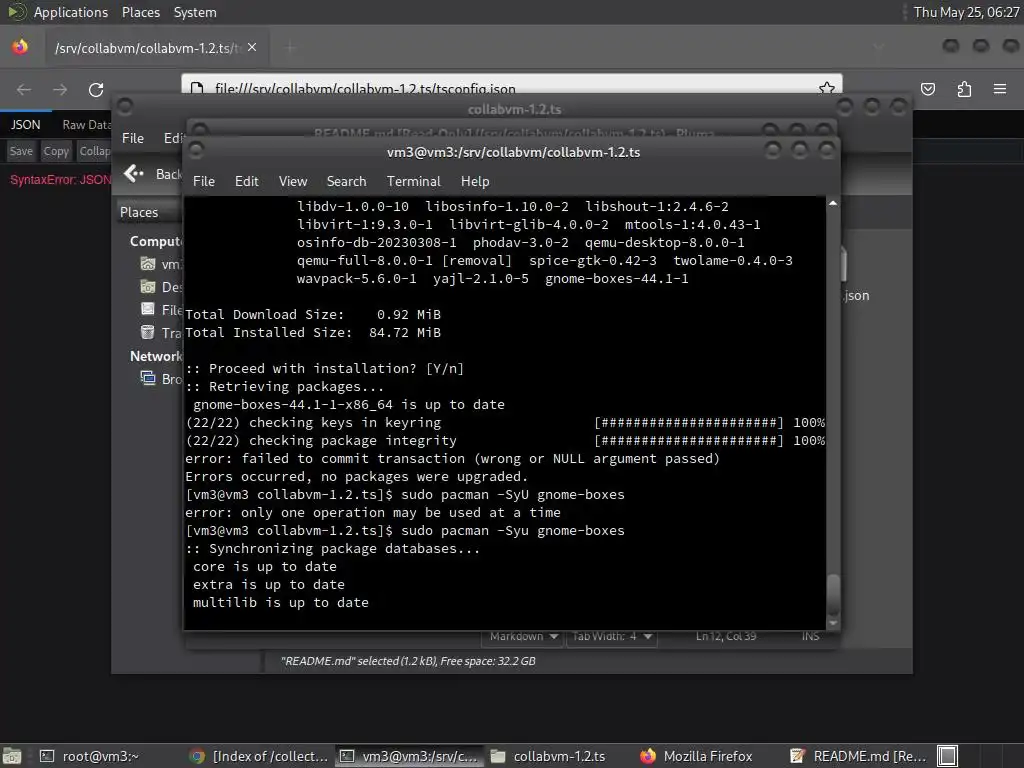This screenshot has width=1024, height=768.
Task: Click Copy button in JSON viewer
Action: tap(56, 152)
